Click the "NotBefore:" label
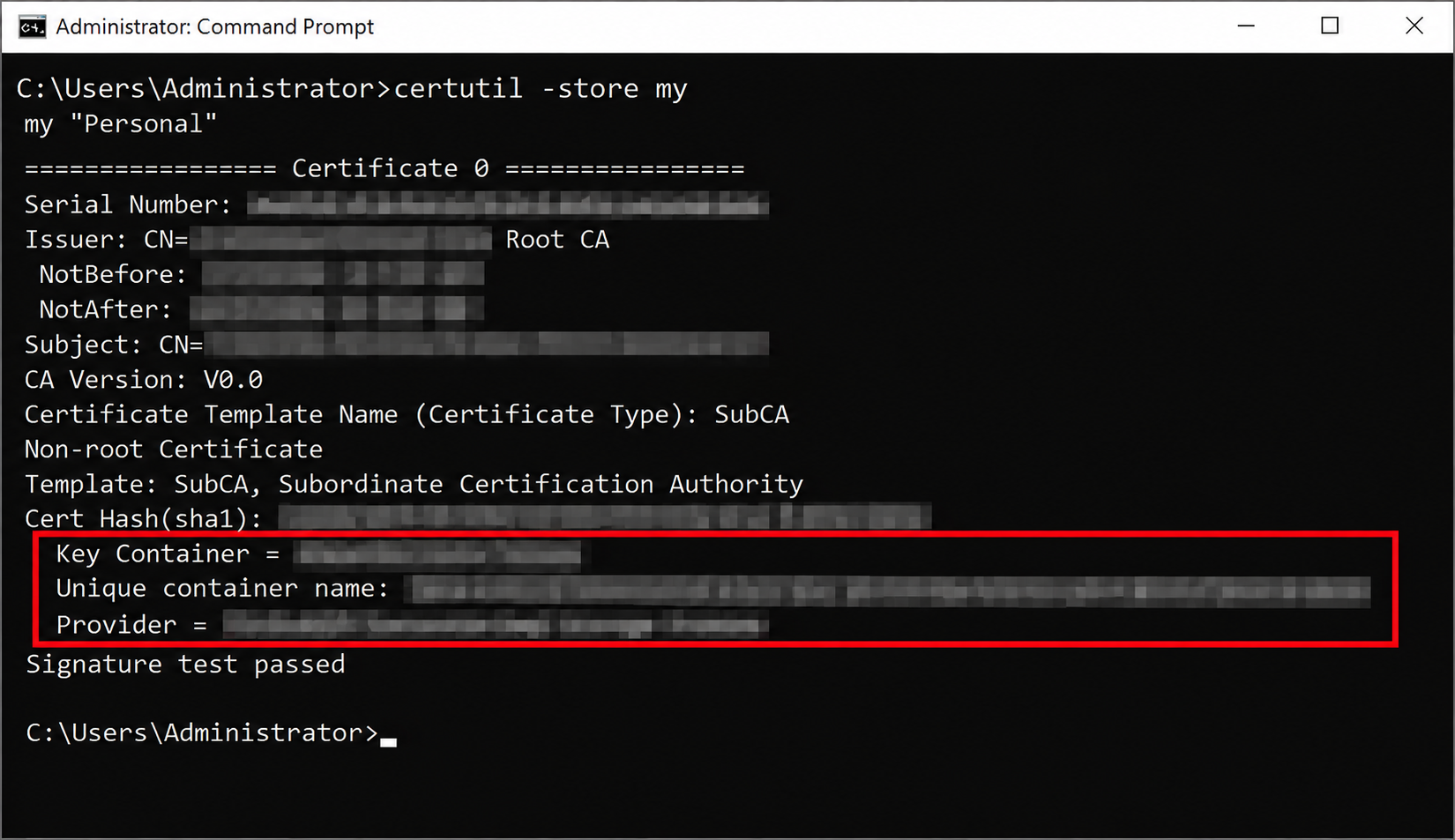 pyautogui.click(x=113, y=275)
